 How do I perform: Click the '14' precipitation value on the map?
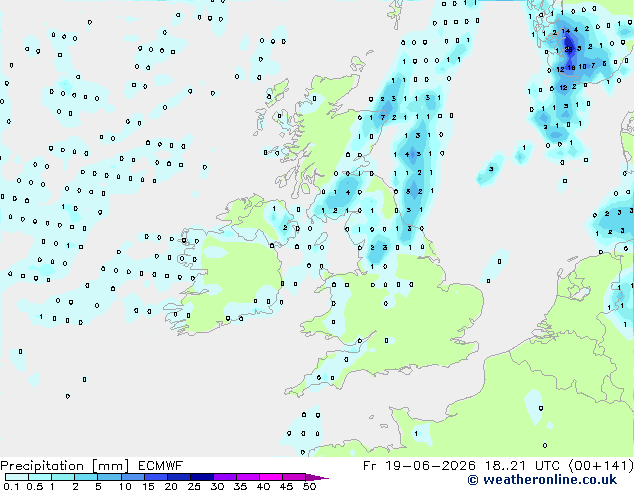[x=566, y=31]
